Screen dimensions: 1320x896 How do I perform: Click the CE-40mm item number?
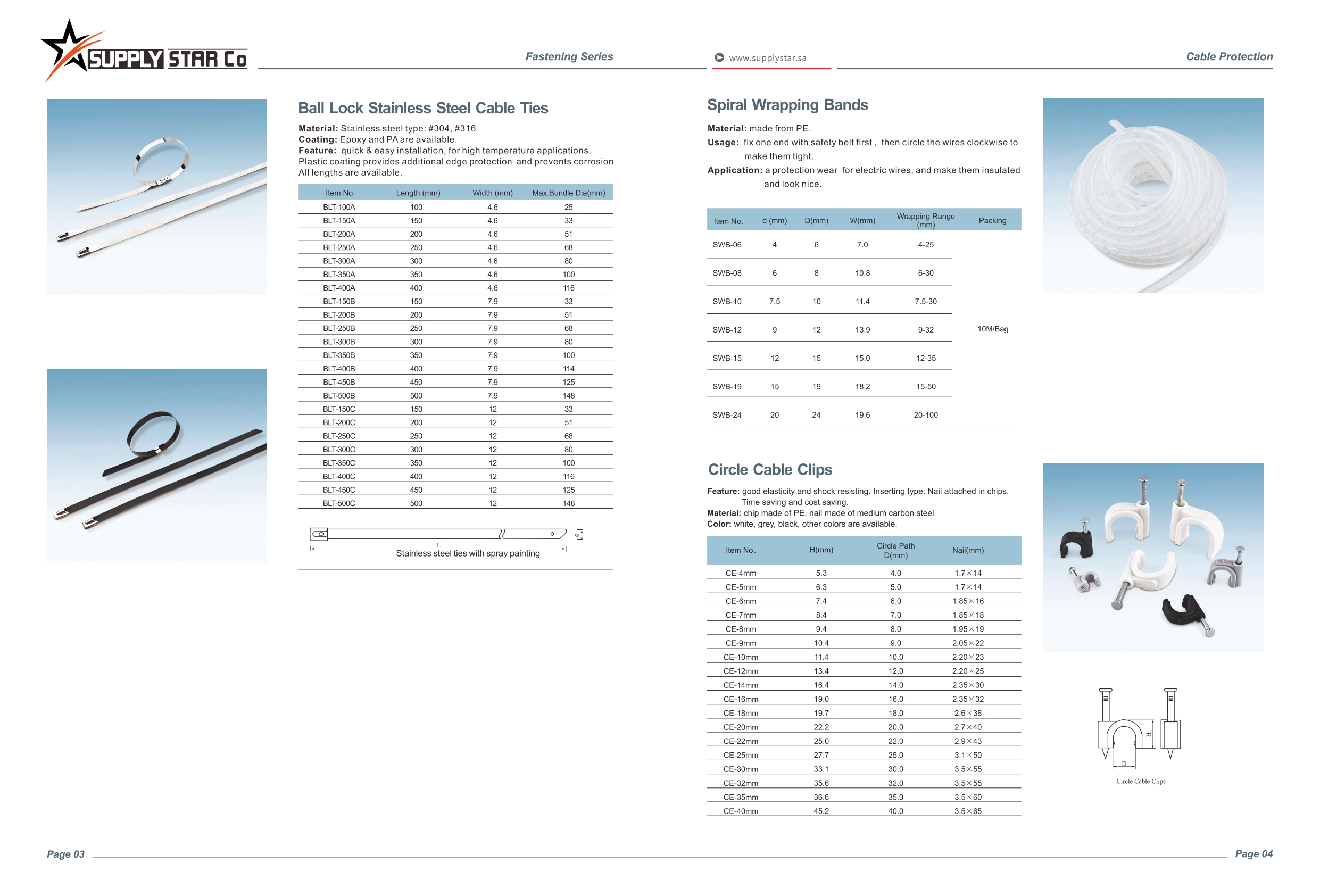[741, 811]
